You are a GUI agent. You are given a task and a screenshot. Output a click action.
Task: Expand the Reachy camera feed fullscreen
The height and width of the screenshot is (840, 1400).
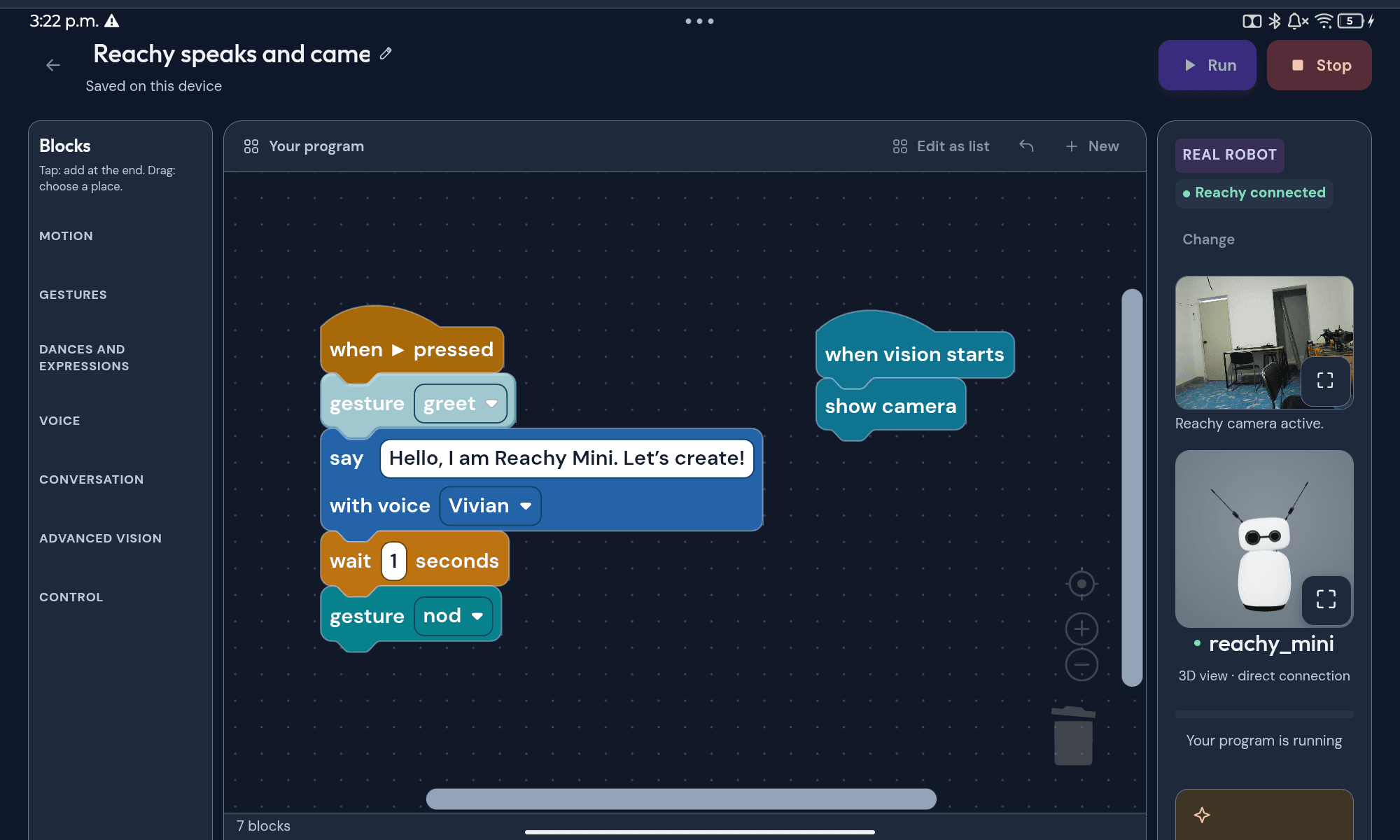tap(1325, 381)
